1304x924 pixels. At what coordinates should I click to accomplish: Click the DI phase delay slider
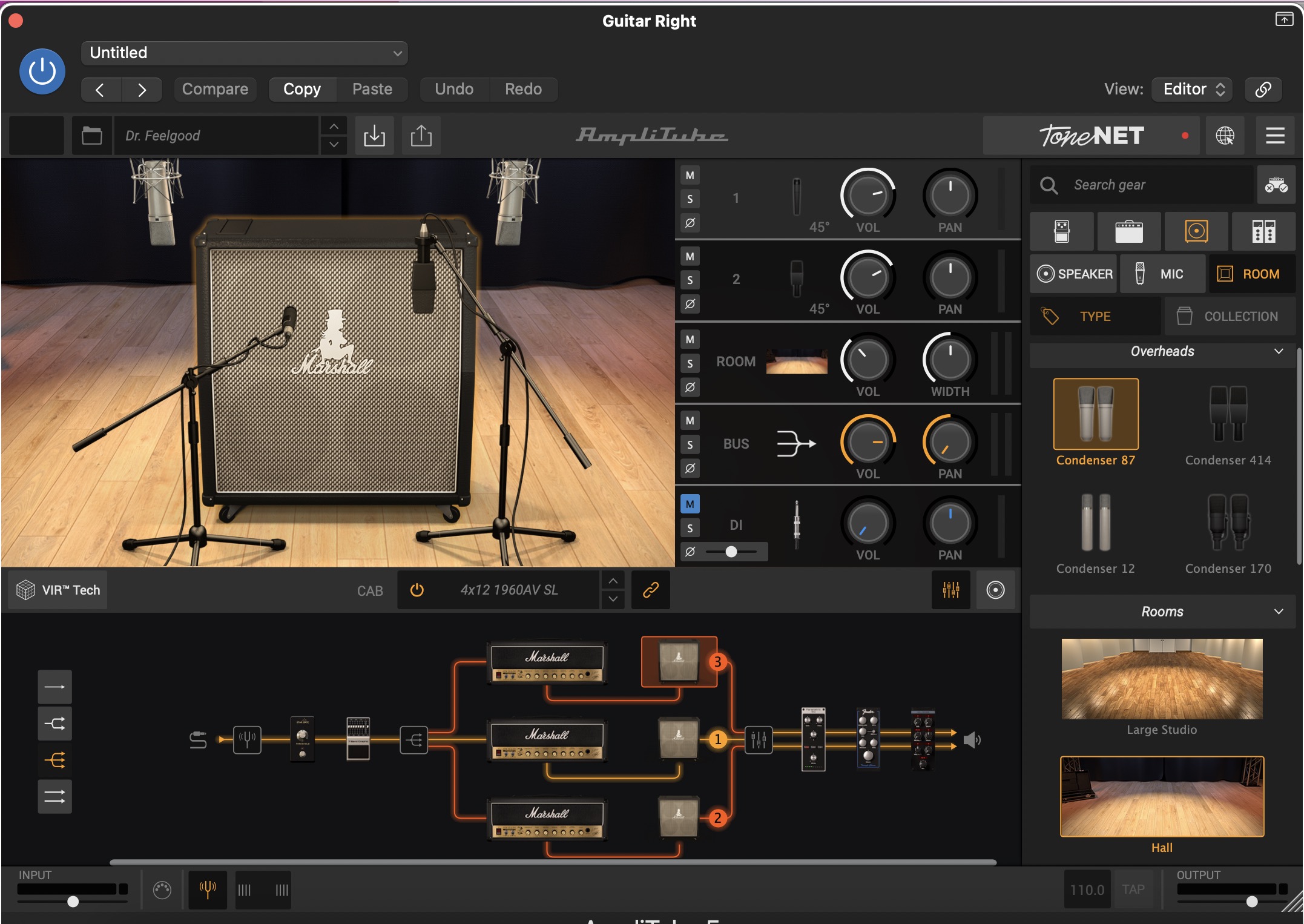[731, 552]
